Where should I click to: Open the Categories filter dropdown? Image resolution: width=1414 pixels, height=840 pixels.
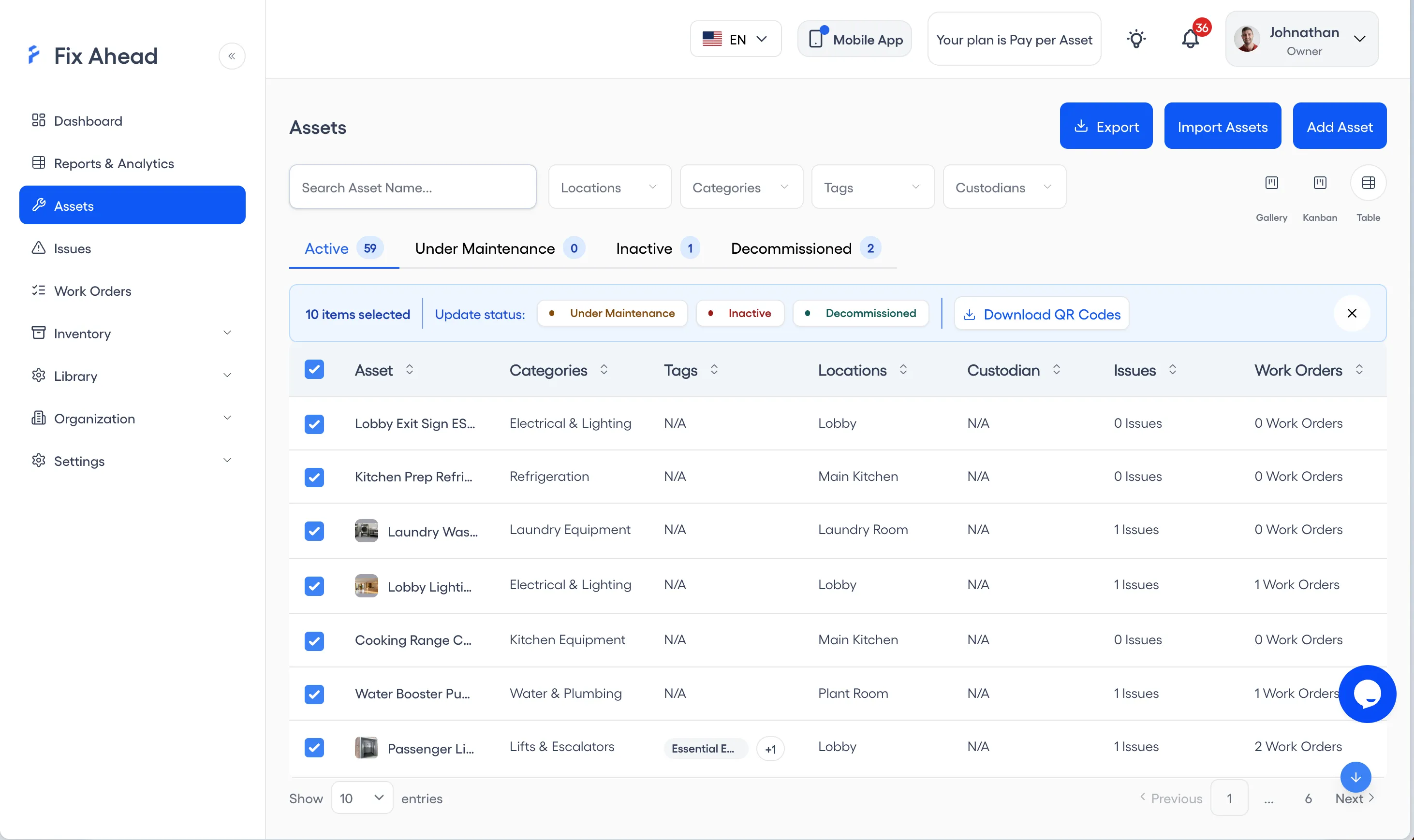[741, 187]
